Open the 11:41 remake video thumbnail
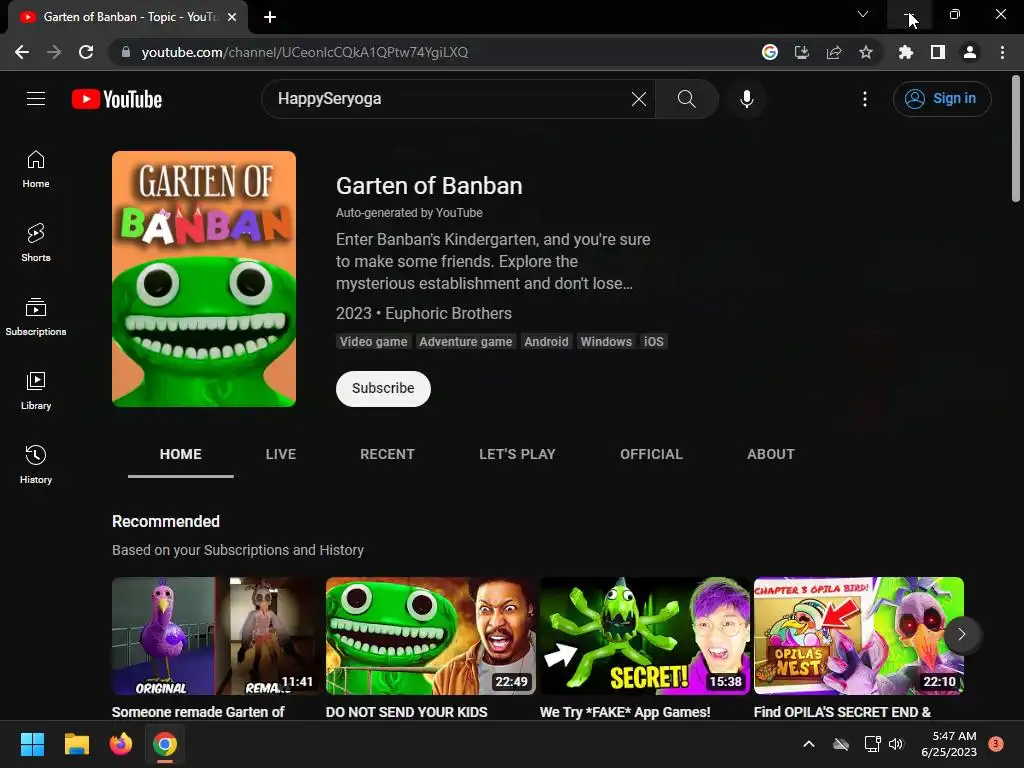 pos(217,635)
